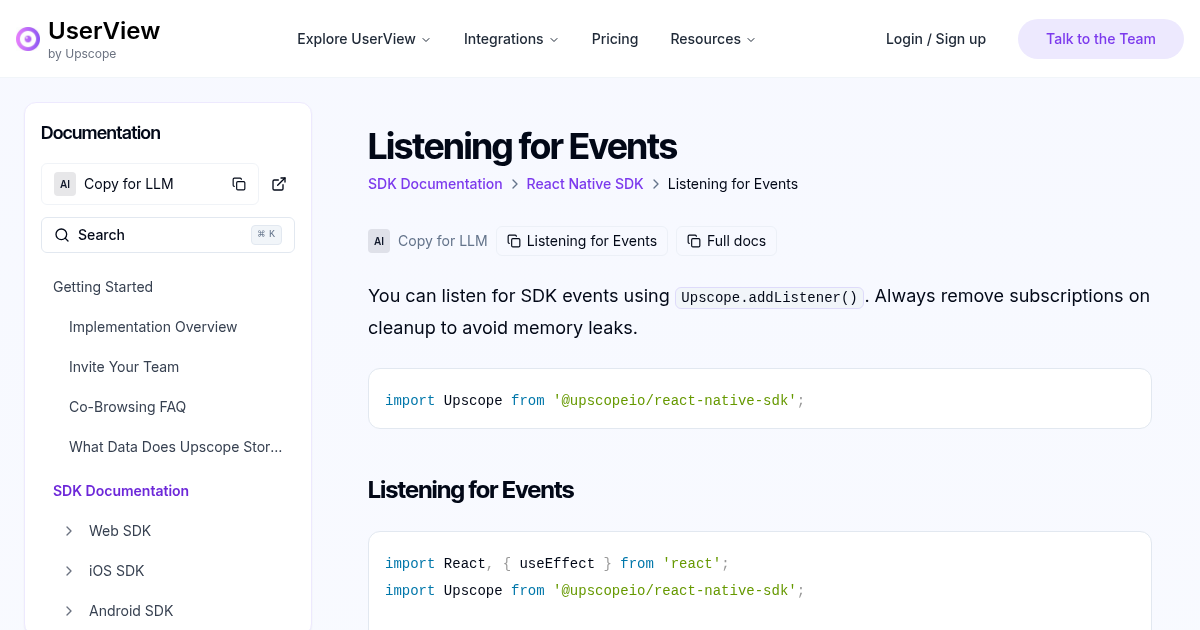Click the Documentation sidebar heading

(x=101, y=133)
